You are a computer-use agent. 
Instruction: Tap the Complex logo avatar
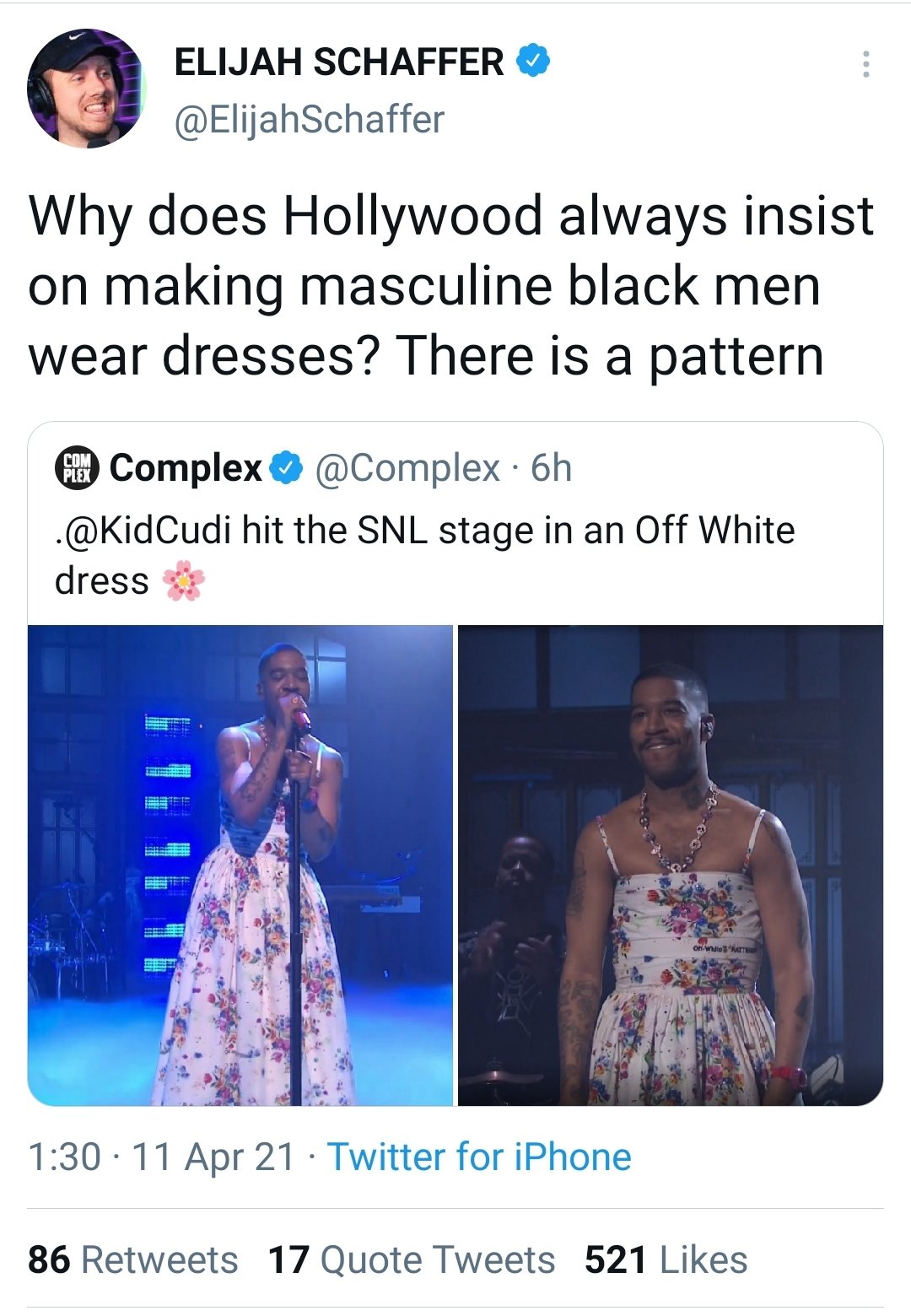point(77,467)
